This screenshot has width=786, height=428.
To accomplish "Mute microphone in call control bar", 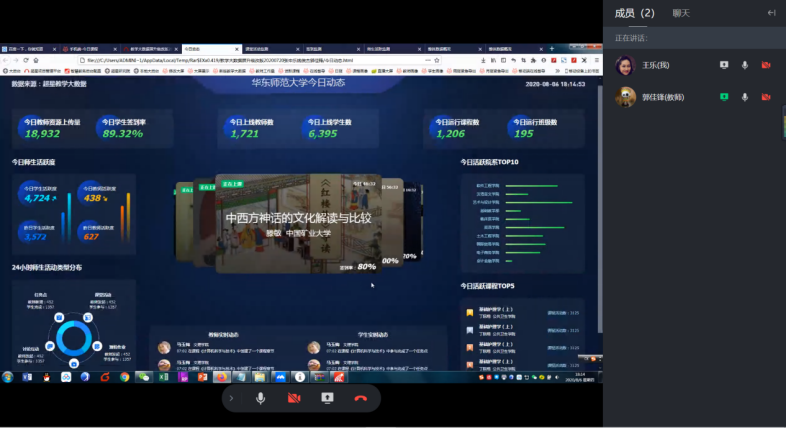I will 260,398.
